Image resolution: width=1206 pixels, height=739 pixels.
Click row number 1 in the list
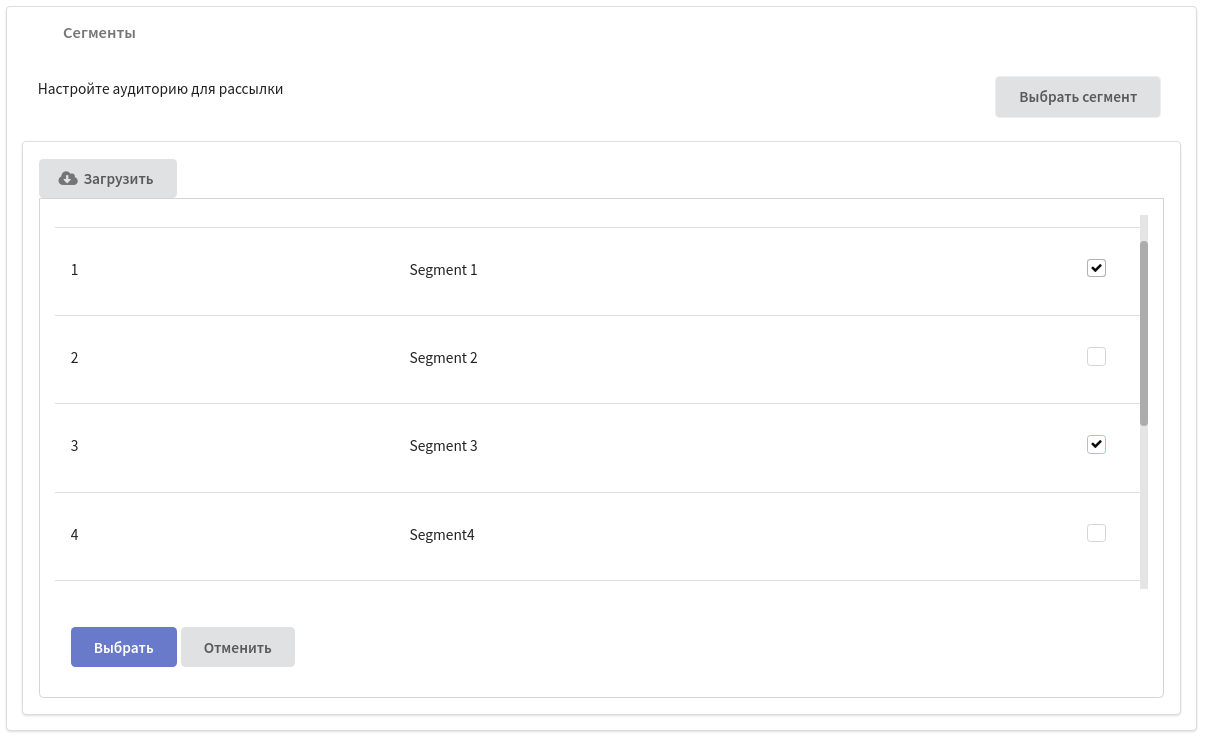tap(75, 270)
